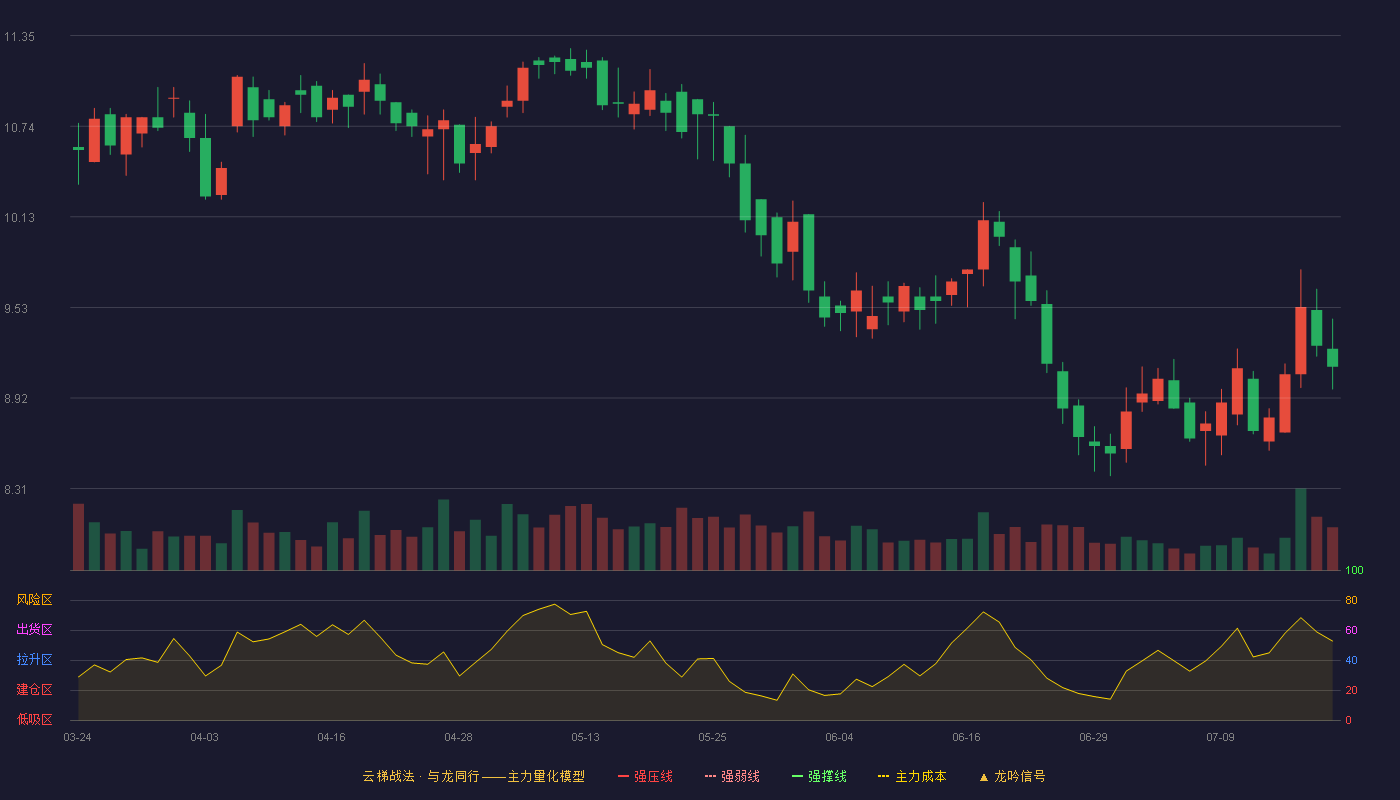Viewport: 1400px width, 800px height.
Task: Click the tallest volume bar
Action: click(x=1301, y=529)
